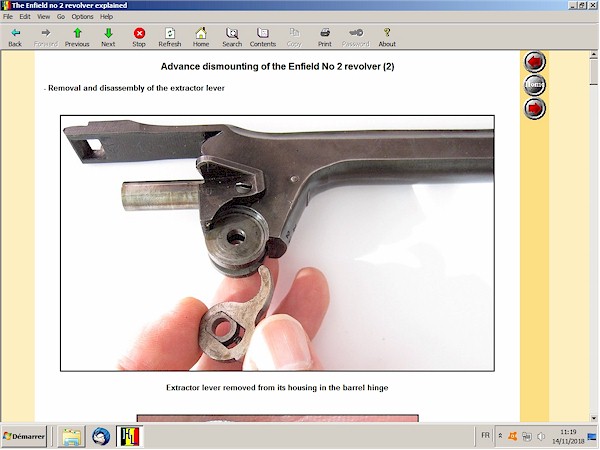The height and width of the screenshot is (450, 600).
Task: Open the Edit menu
Action: (x=25, y=16)
